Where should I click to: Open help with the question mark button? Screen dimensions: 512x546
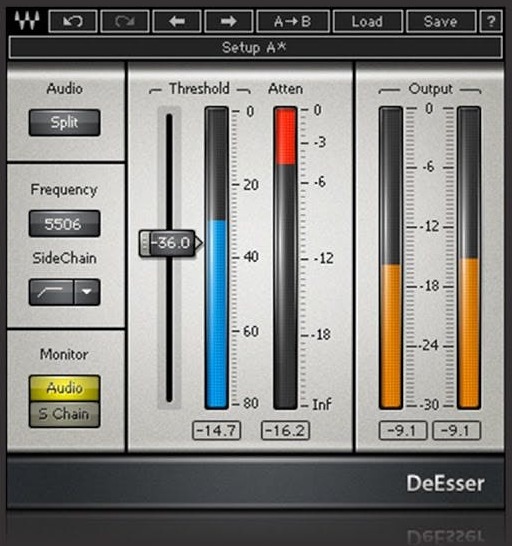click(x=491, y=22)
